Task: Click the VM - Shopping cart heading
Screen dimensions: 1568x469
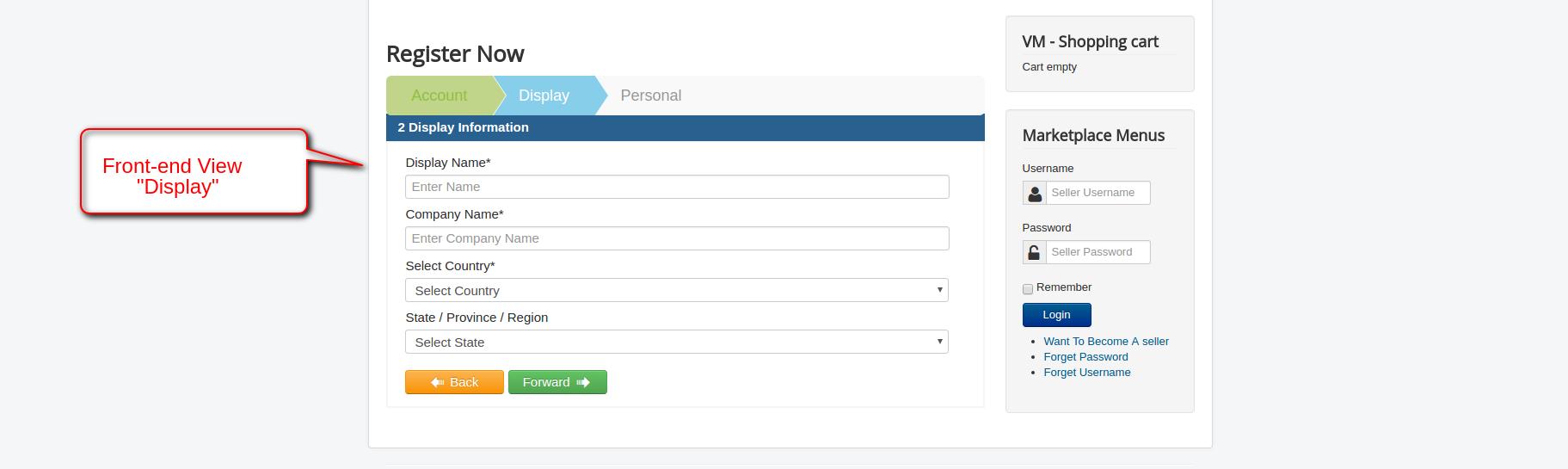Action: (x=1090, y=41)
